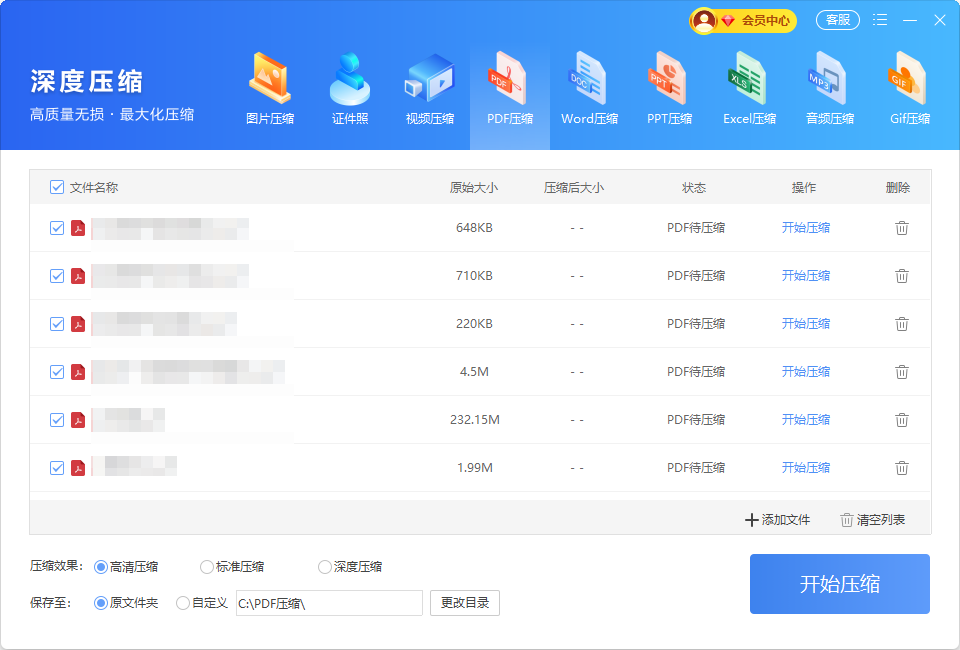
Task: Select the 证件照 ID photo tool
Action: coord(350,90)
